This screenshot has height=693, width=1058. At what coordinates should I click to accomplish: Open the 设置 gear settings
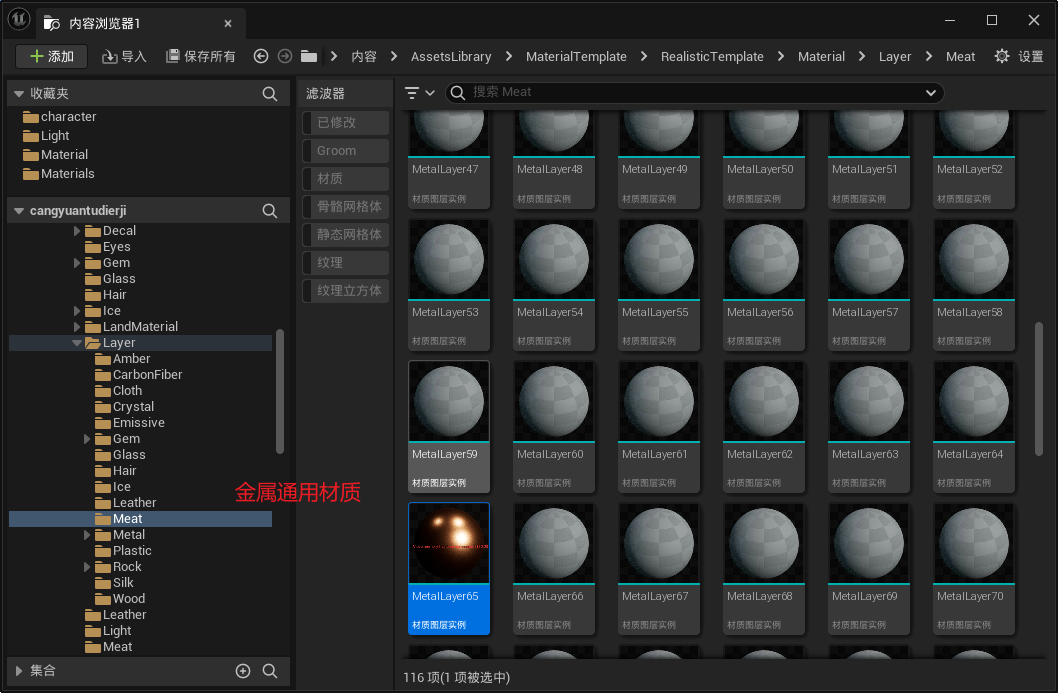coord(1018,57)
